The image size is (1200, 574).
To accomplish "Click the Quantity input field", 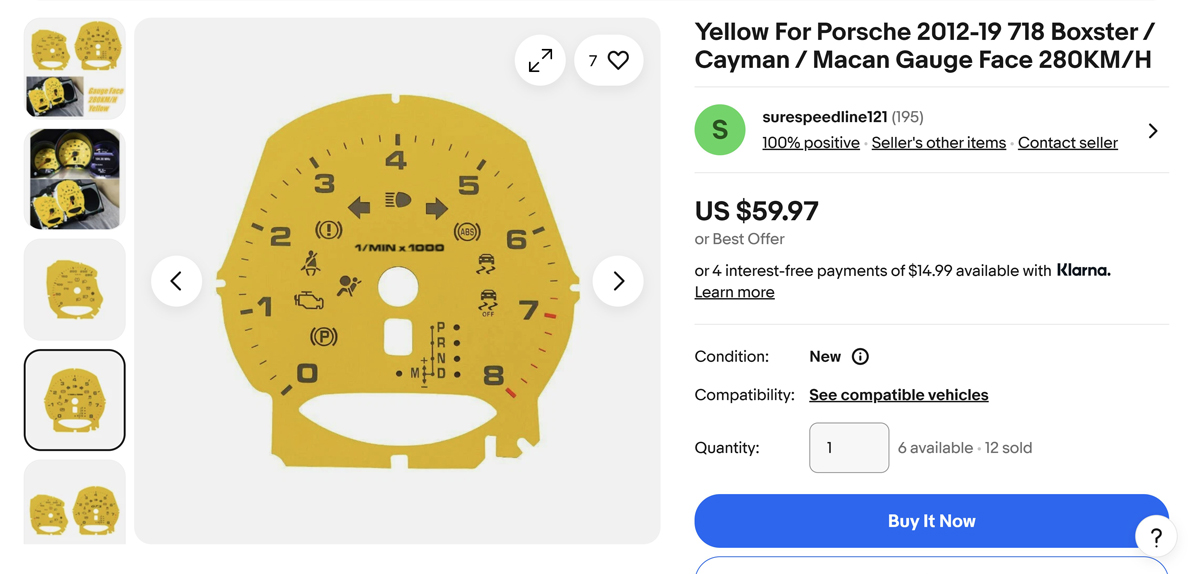I will point(849,448).
